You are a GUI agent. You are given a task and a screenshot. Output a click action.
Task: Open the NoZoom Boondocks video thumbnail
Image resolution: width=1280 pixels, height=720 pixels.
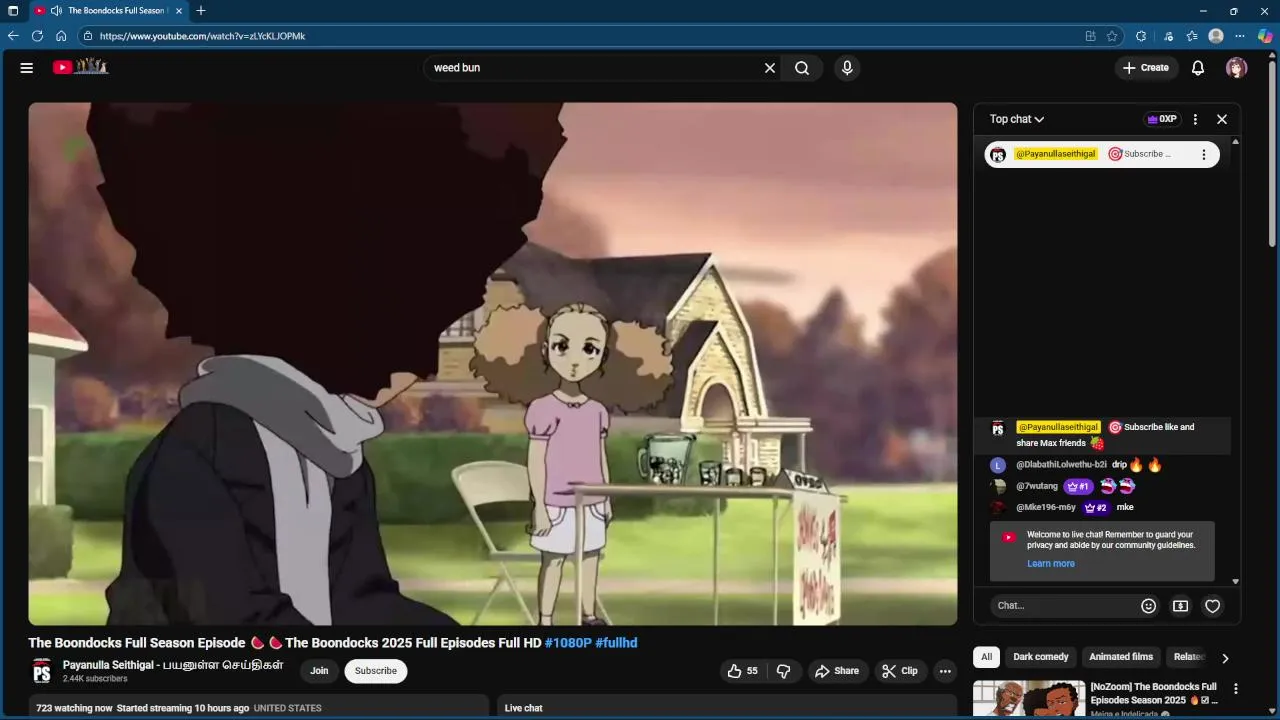click(x=1029, y=699)
